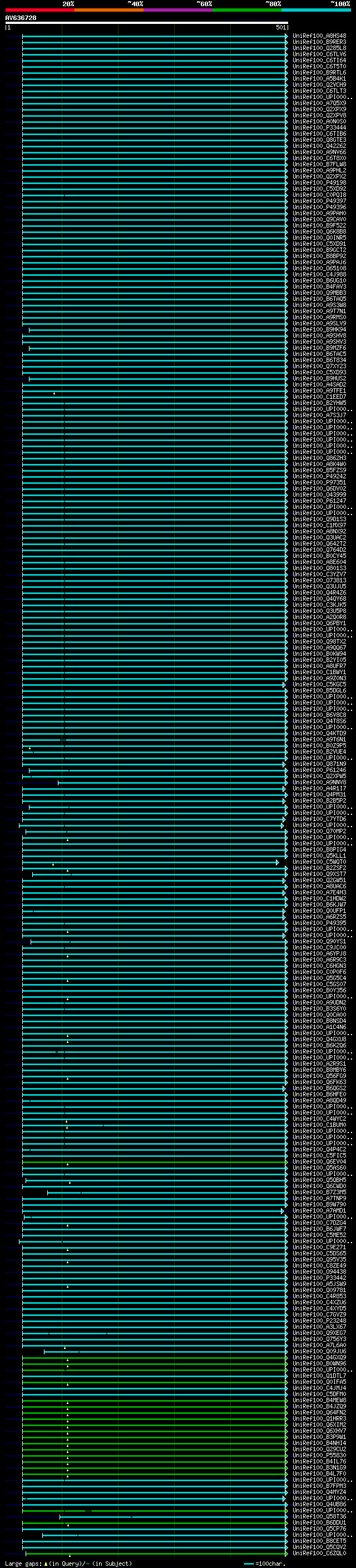Choose the UniRef100_Q2XPW5 hit
356x1568 pixels.
tap(319, 776)
